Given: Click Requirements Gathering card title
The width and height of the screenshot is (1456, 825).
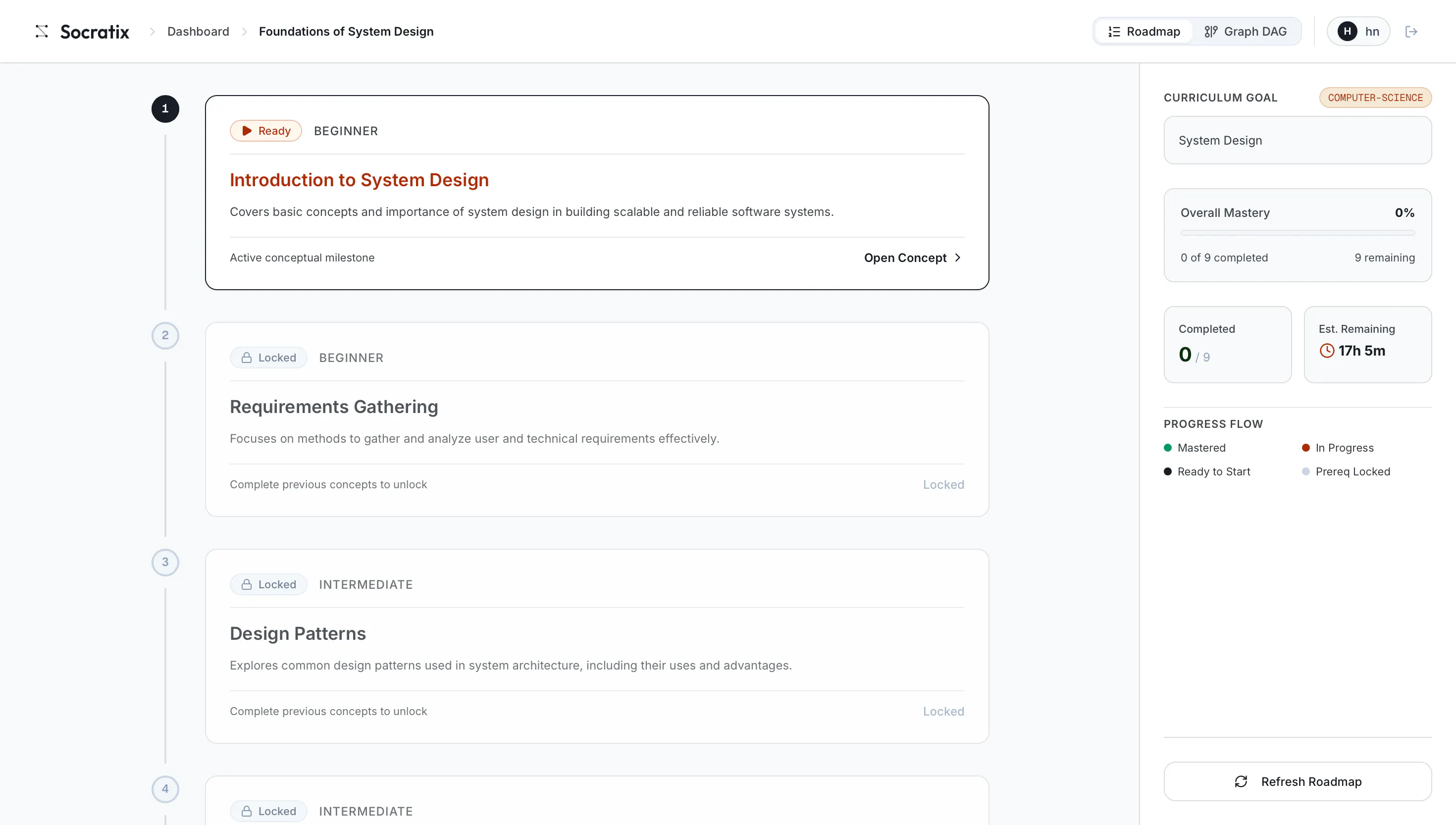Looking at the screenshot, I should pyautogui.click(x=334, y=407).
